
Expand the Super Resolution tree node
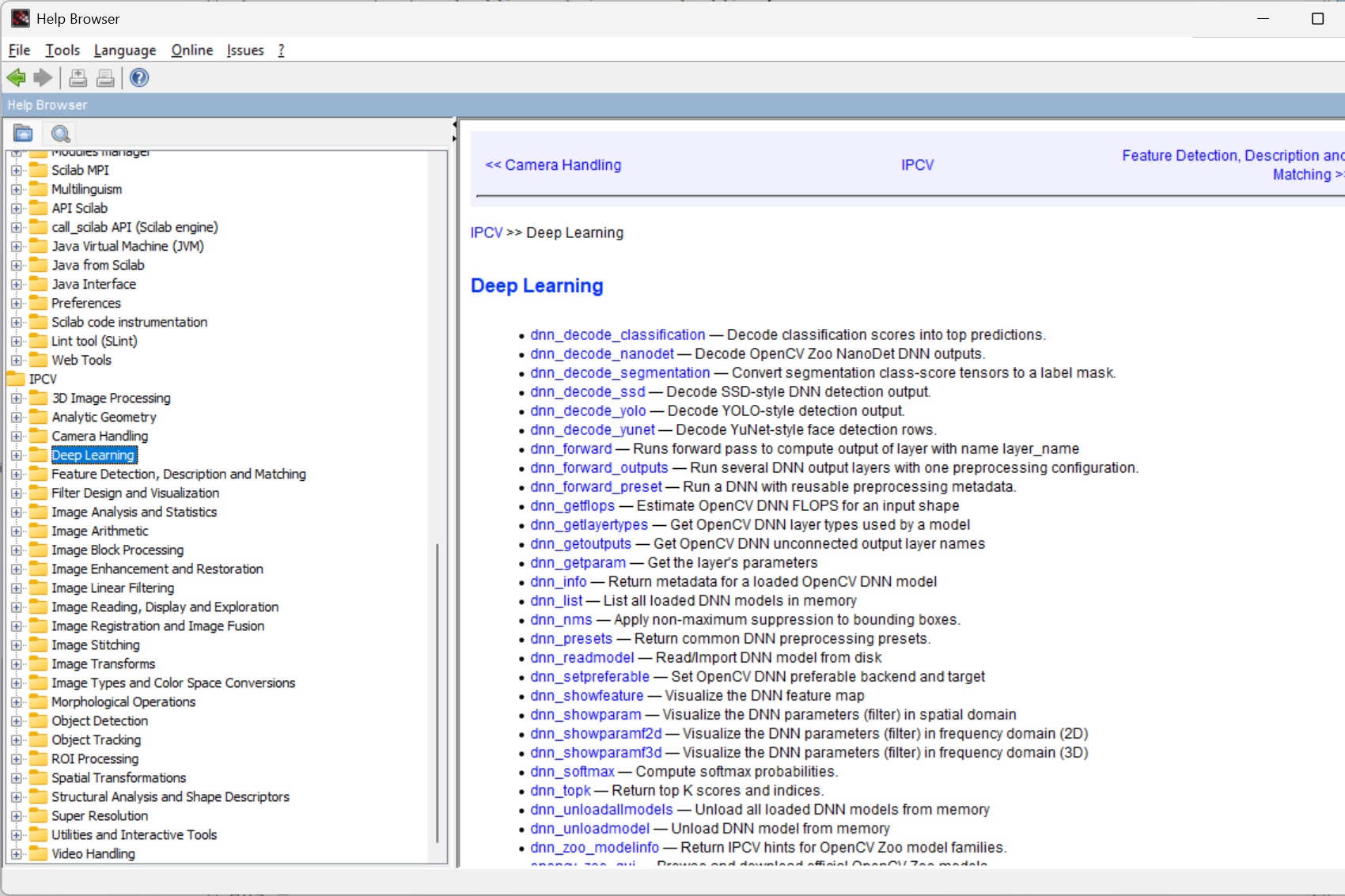pyautogui.click(x=17, y=815)
